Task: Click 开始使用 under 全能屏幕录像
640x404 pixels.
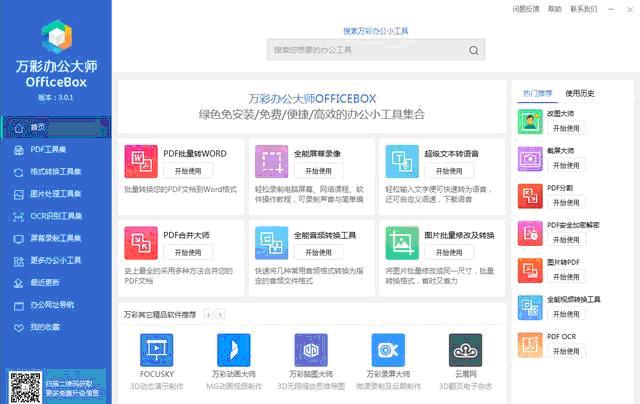Action: [319, 171]
